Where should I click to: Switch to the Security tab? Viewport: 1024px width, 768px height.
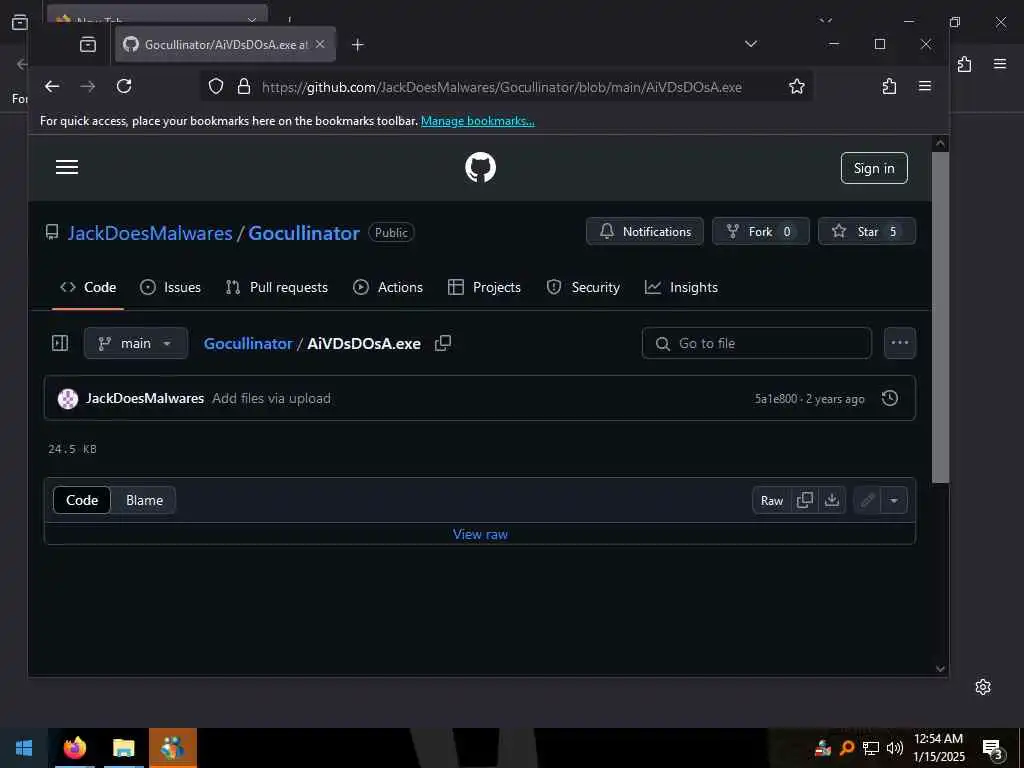583,287
